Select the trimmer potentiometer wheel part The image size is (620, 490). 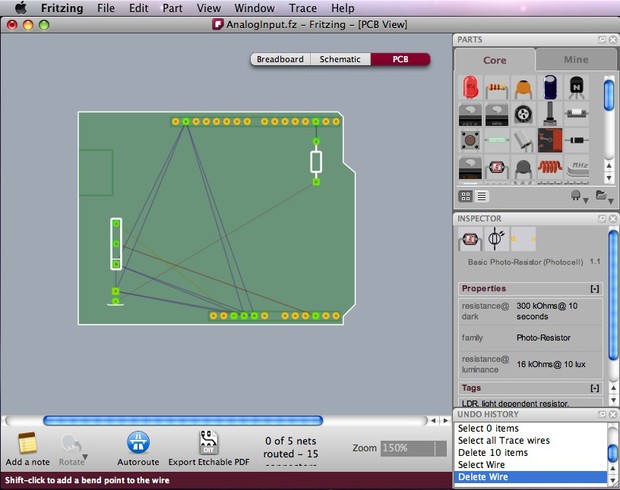[523, 114]
